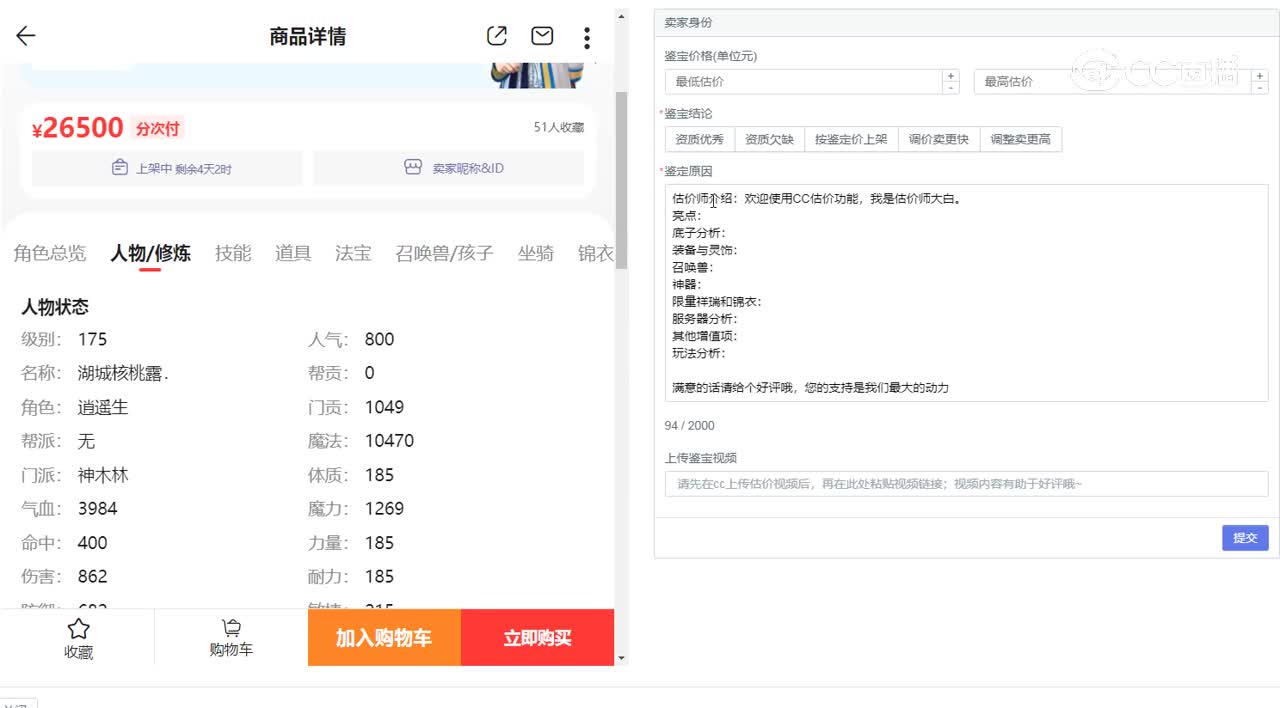Viewport: 1280px width, 708px height.
Task: Open the mail message icon
Action: point(542,37)
